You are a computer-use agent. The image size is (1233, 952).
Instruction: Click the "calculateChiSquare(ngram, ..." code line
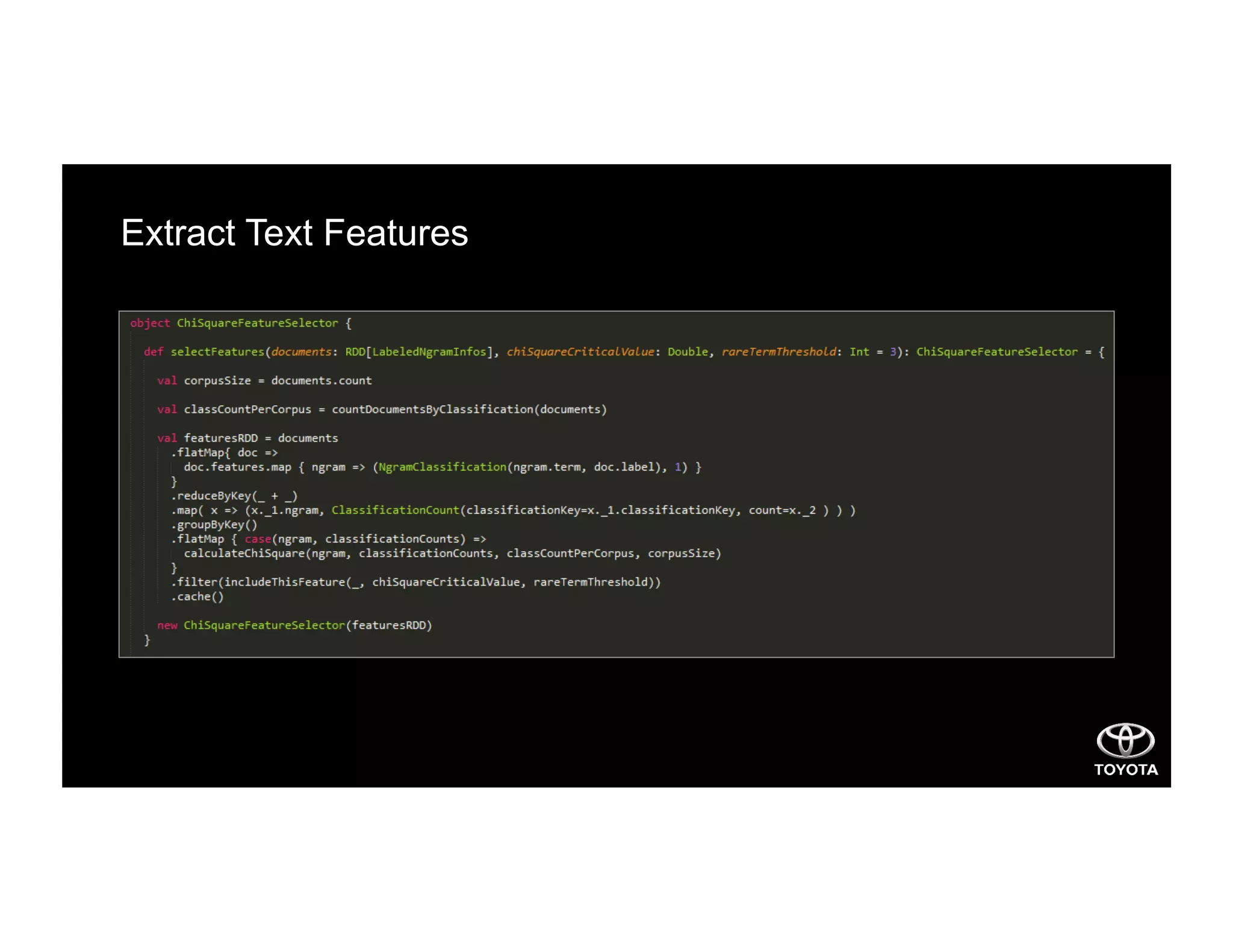452,554
